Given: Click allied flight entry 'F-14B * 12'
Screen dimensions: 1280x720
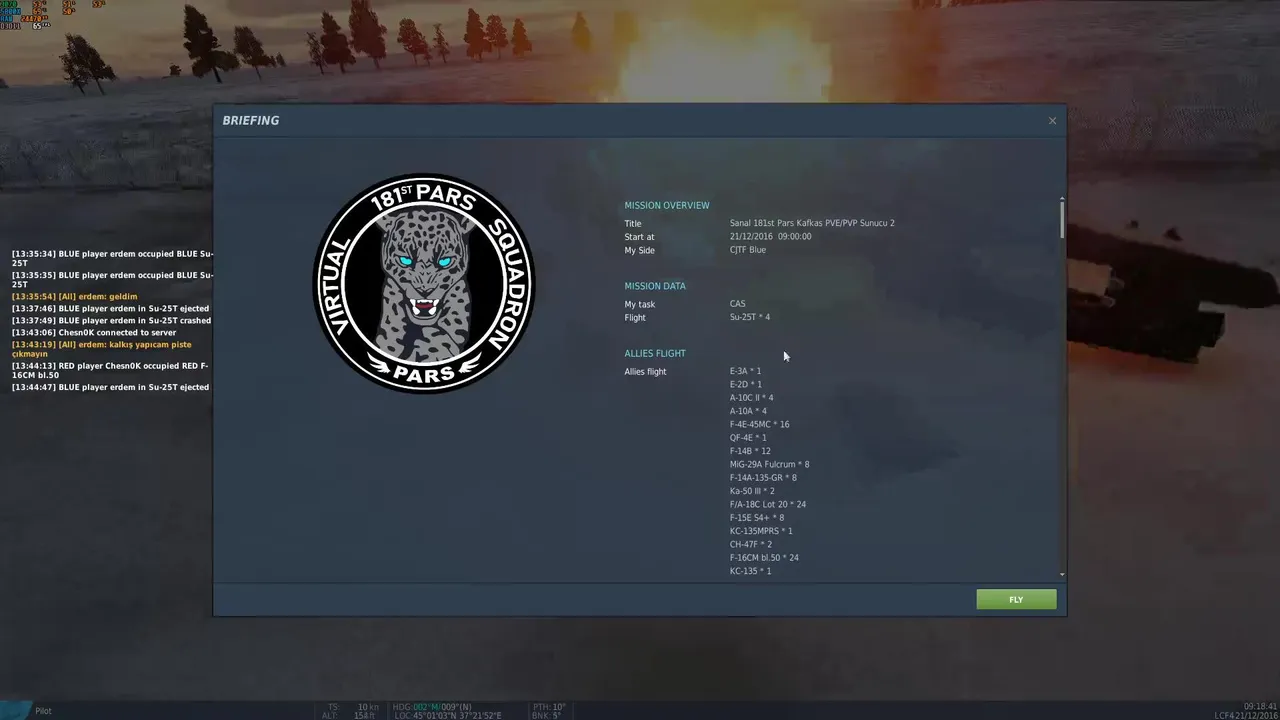Looking at the screenshot, I should [750, 451].
